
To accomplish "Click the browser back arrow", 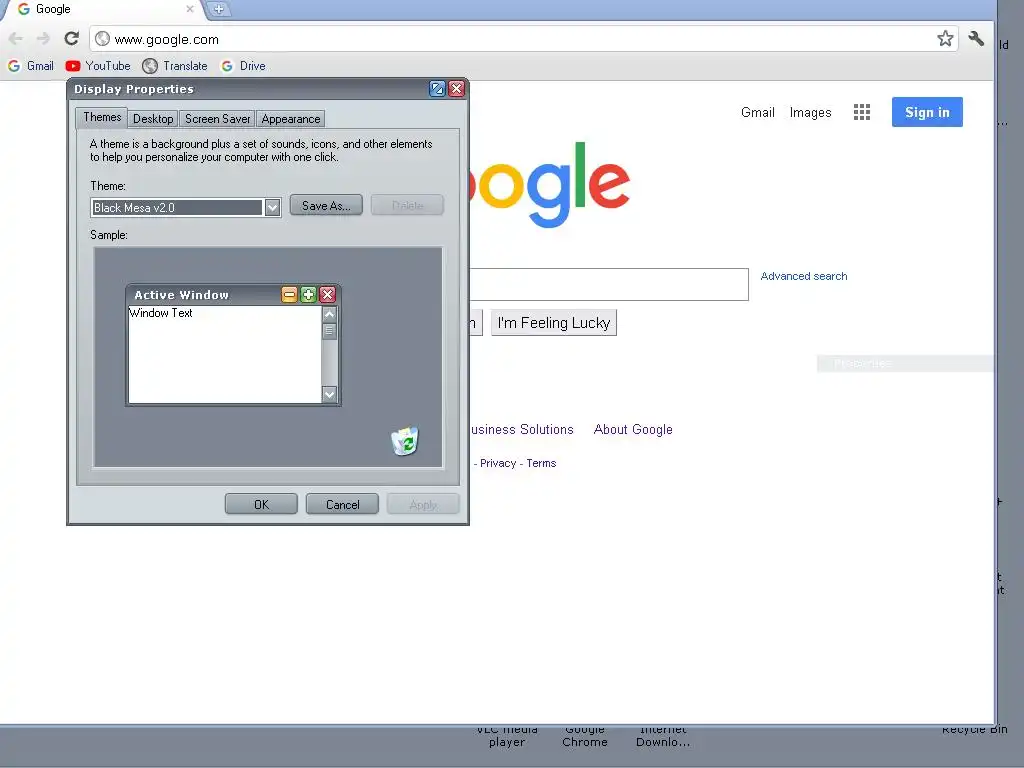I will (x=16, y=39).
